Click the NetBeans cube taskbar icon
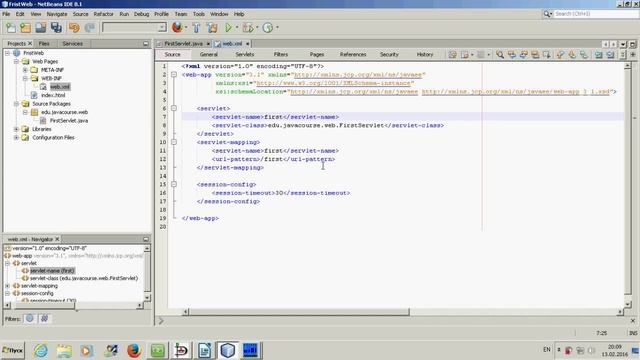This screenshot has width=640, height=360. [x=227, y=350]
